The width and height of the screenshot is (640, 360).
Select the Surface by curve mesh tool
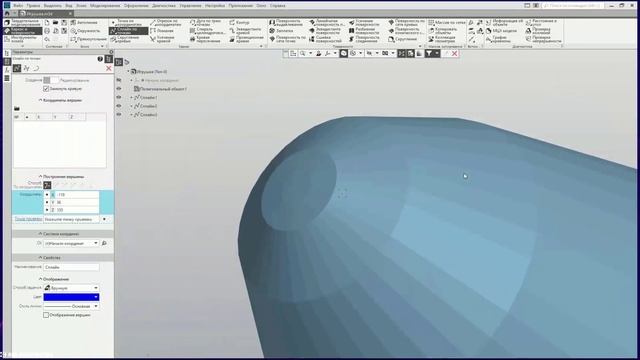[x=406, y=22]
